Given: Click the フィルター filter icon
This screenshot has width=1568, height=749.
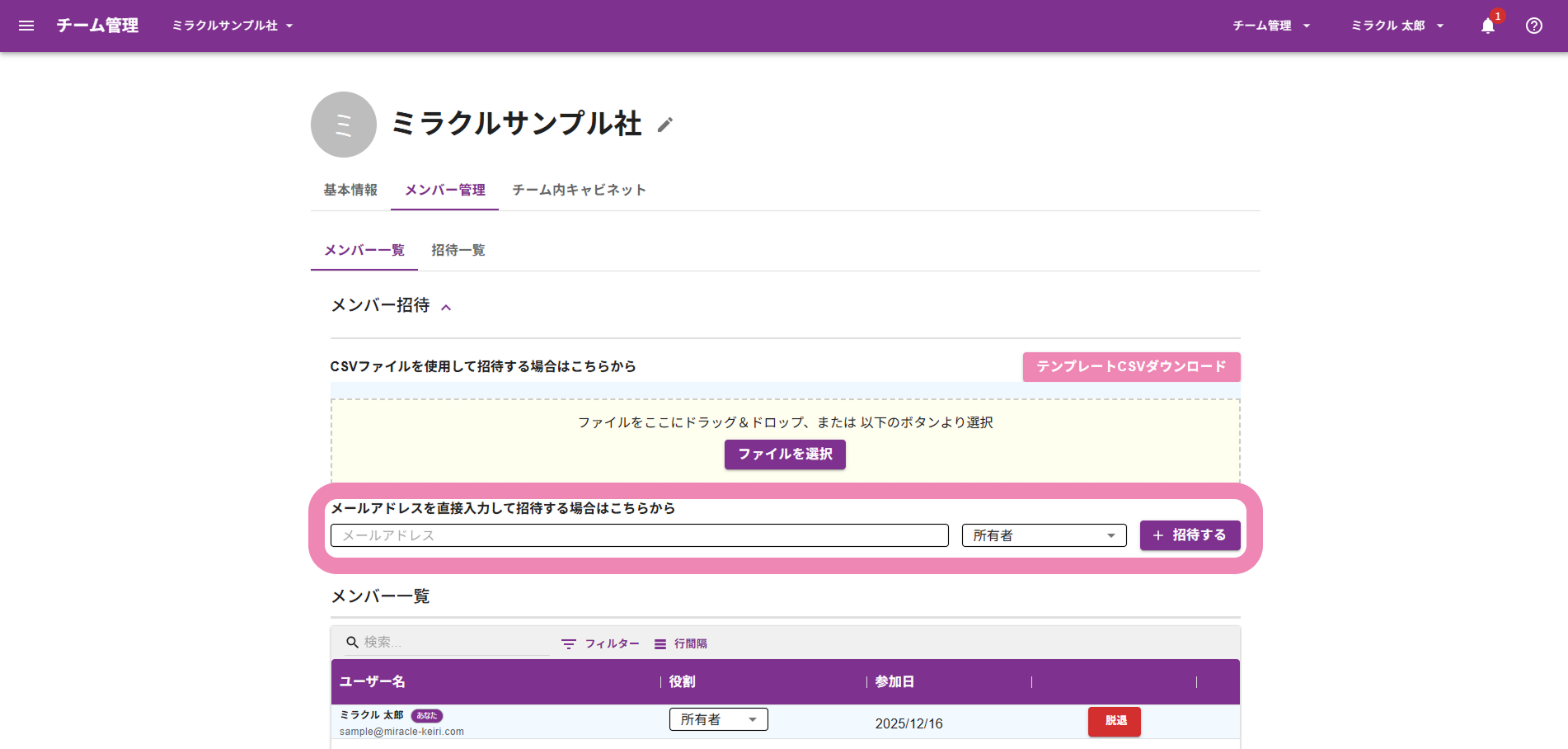Looking at the screenshot, I should tap(569, 644).
